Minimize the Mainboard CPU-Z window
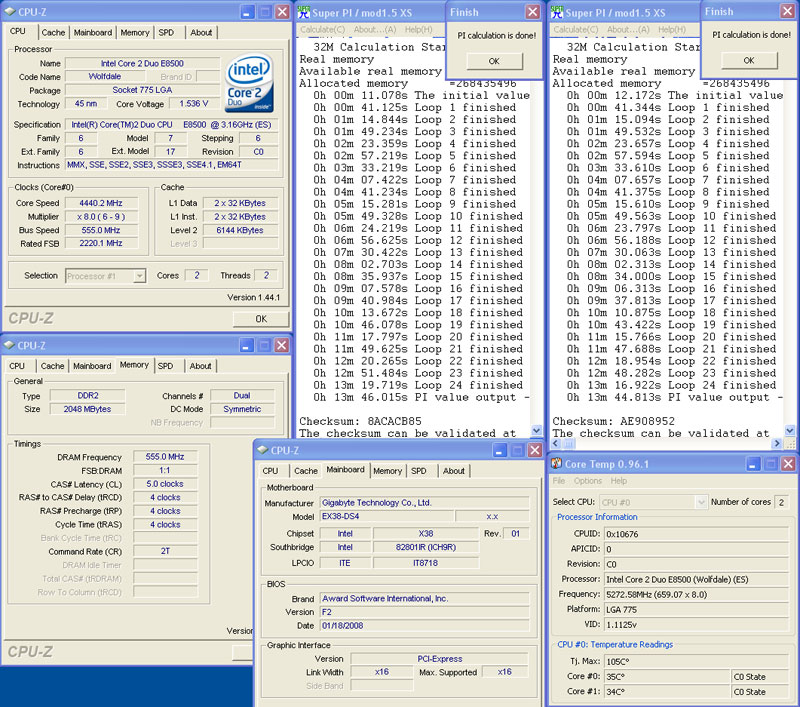 click(500, 450)
